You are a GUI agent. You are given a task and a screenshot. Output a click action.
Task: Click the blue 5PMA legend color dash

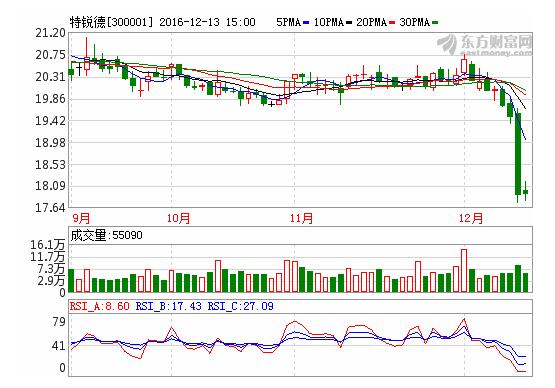coord(306,23)
